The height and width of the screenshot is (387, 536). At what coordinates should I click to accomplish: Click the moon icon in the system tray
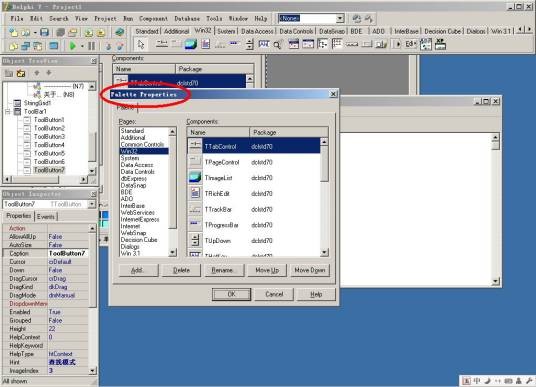[487, 381]
